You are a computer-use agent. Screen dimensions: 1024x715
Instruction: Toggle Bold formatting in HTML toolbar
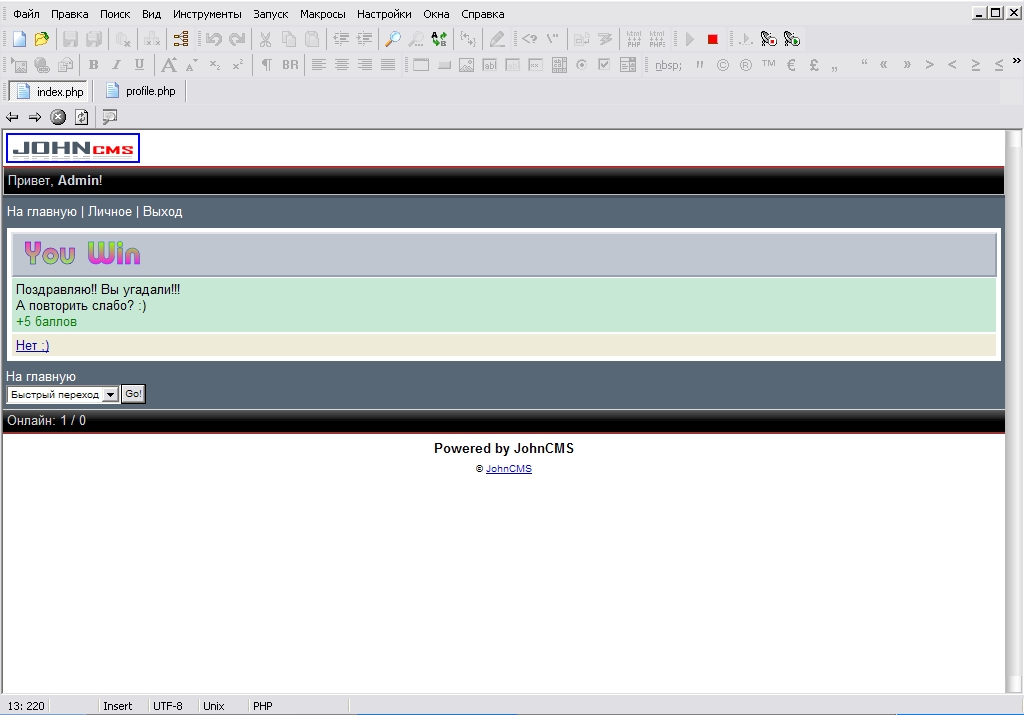coord(93,65)
